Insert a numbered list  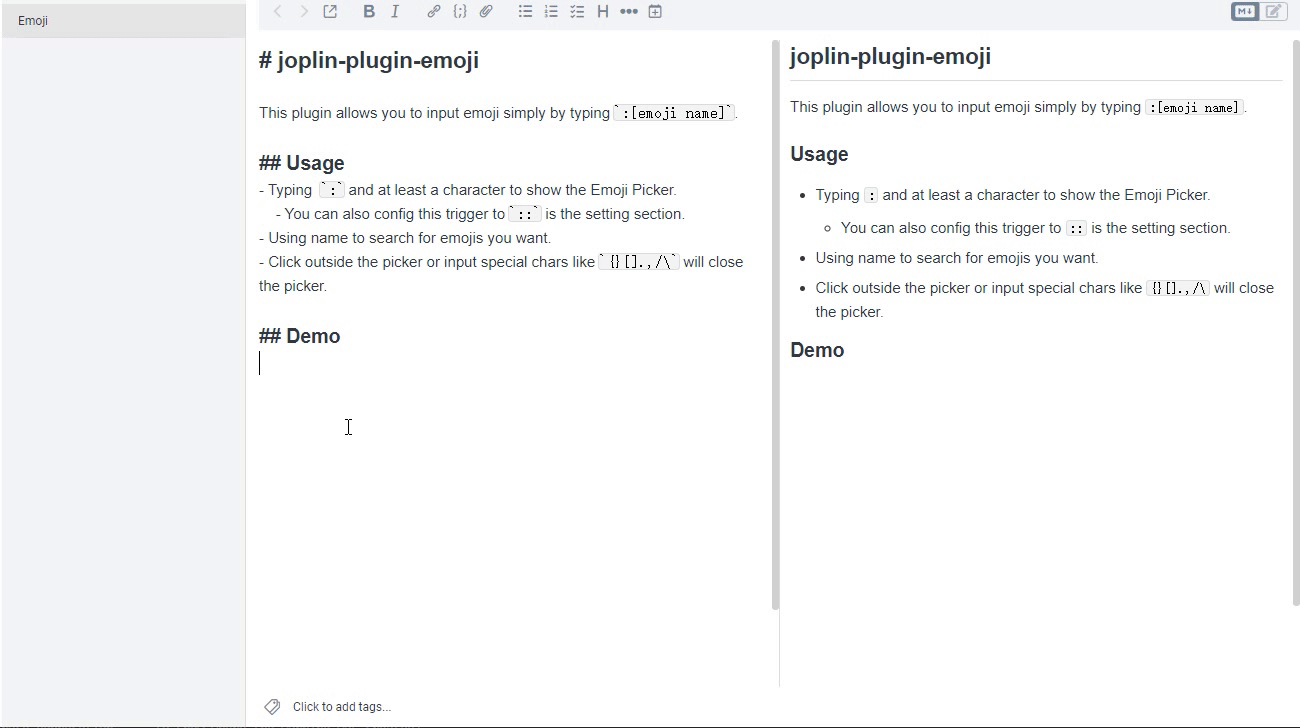click(551, 12)
